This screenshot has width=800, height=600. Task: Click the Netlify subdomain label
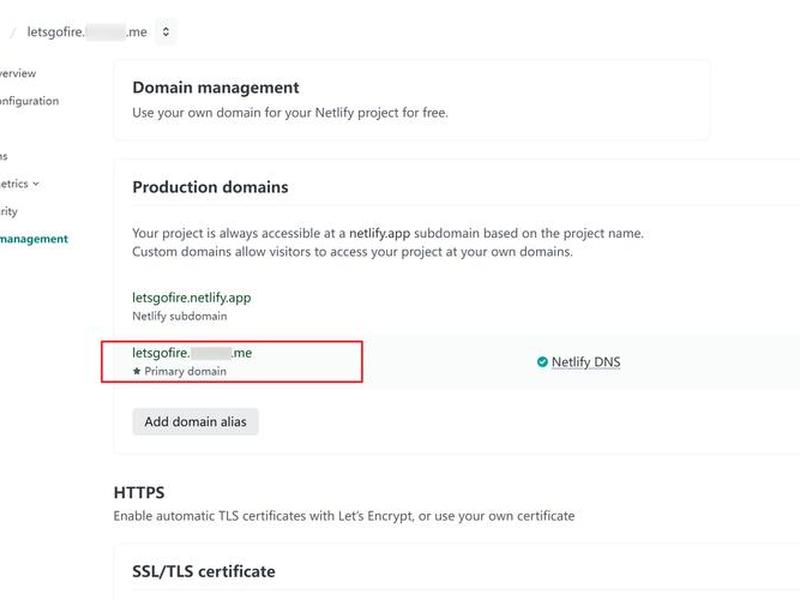coord(180,316)
